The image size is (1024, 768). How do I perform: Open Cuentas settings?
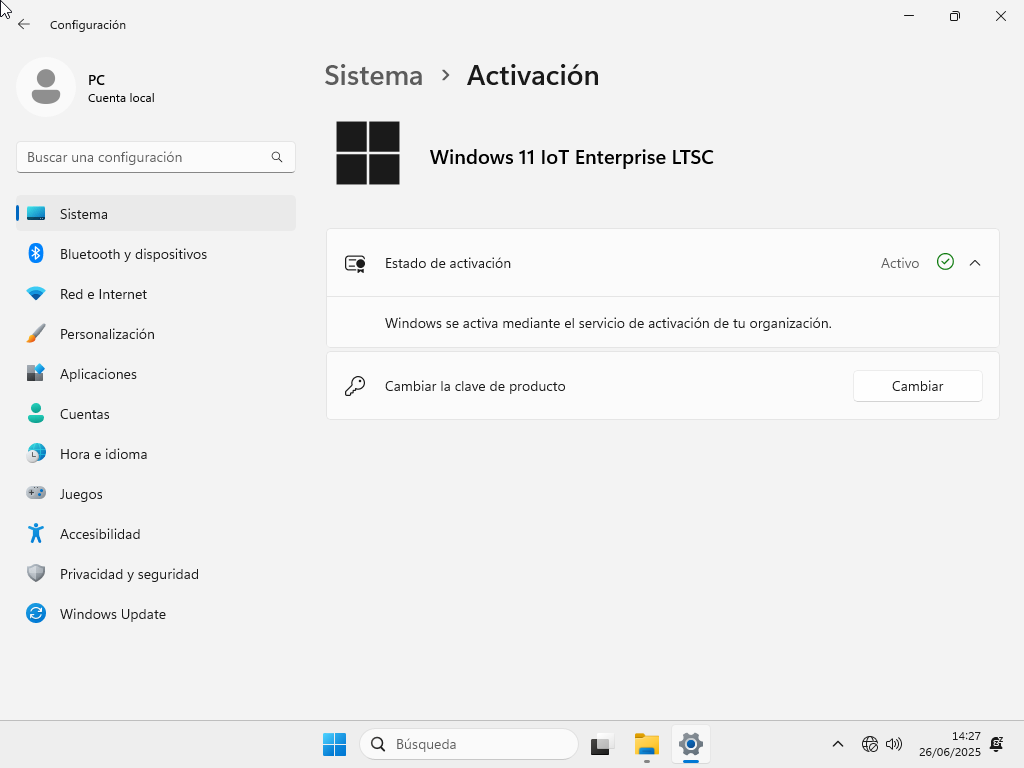pyautogui.click(x=156, y=414)
